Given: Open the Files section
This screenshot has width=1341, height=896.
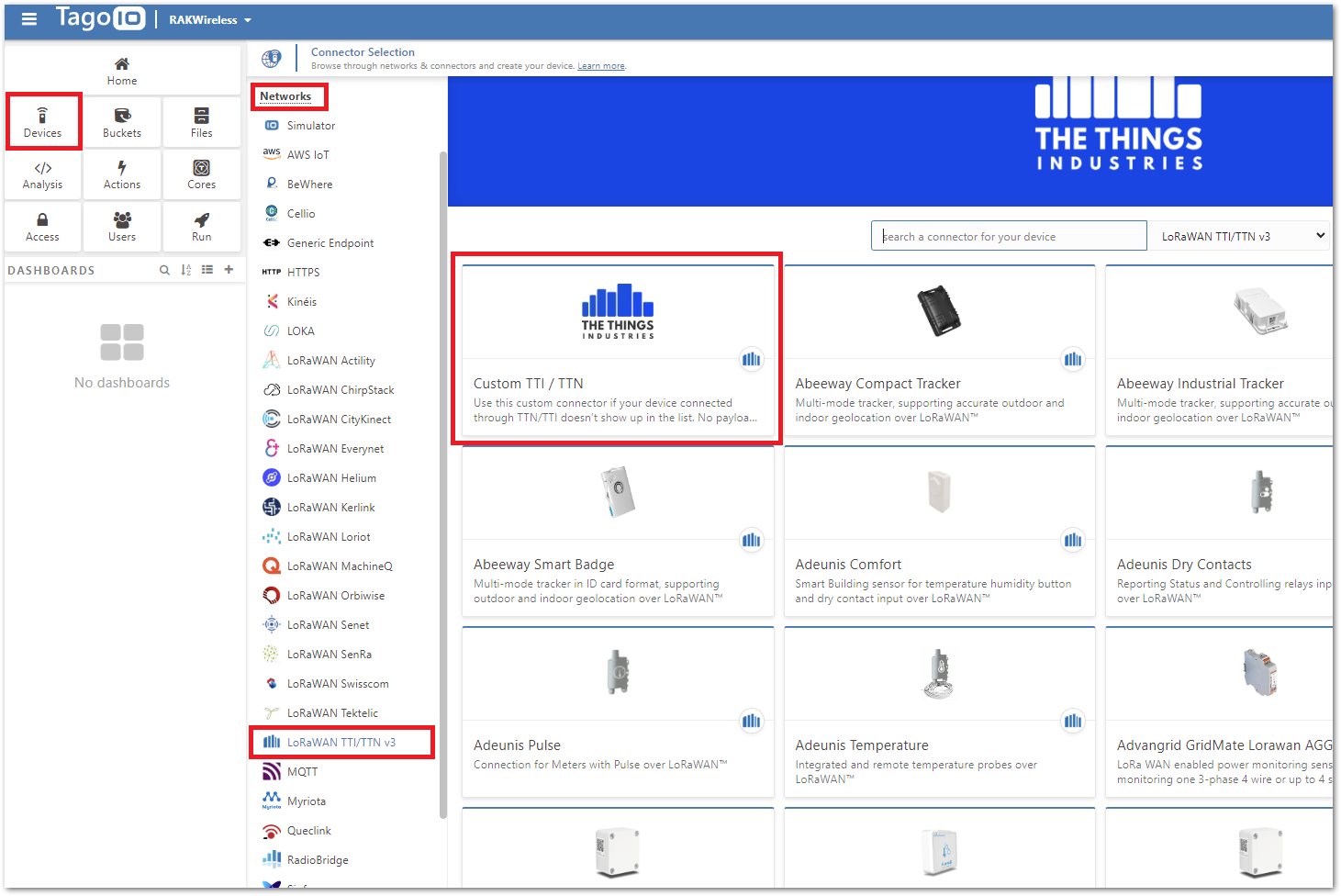Looking at the screenshot, I should (202, 122).
